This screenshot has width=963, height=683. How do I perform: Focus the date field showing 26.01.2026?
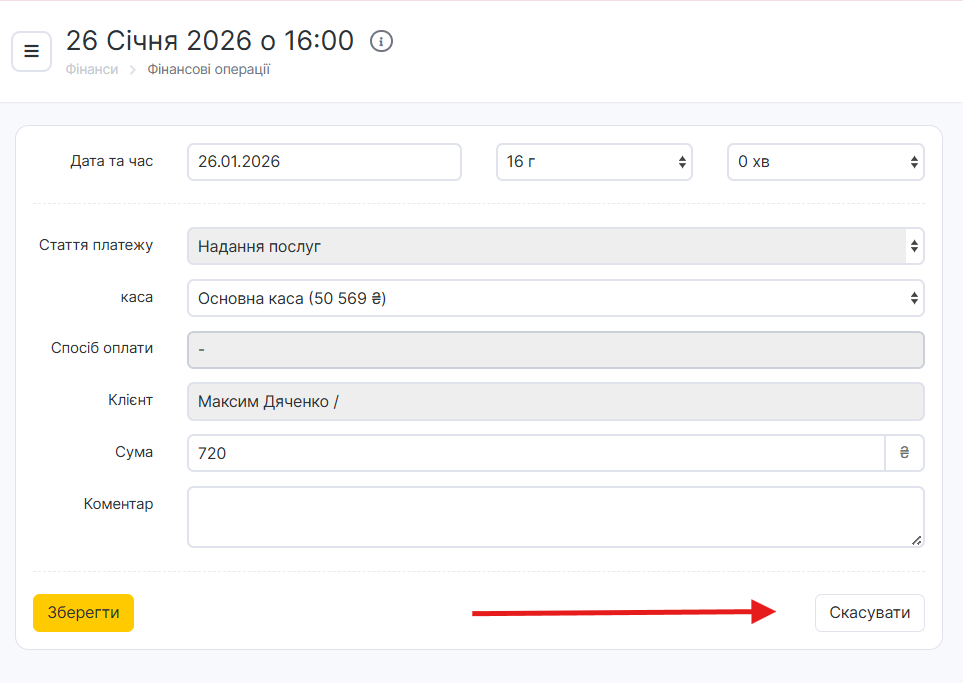click(x=324, y=162)
